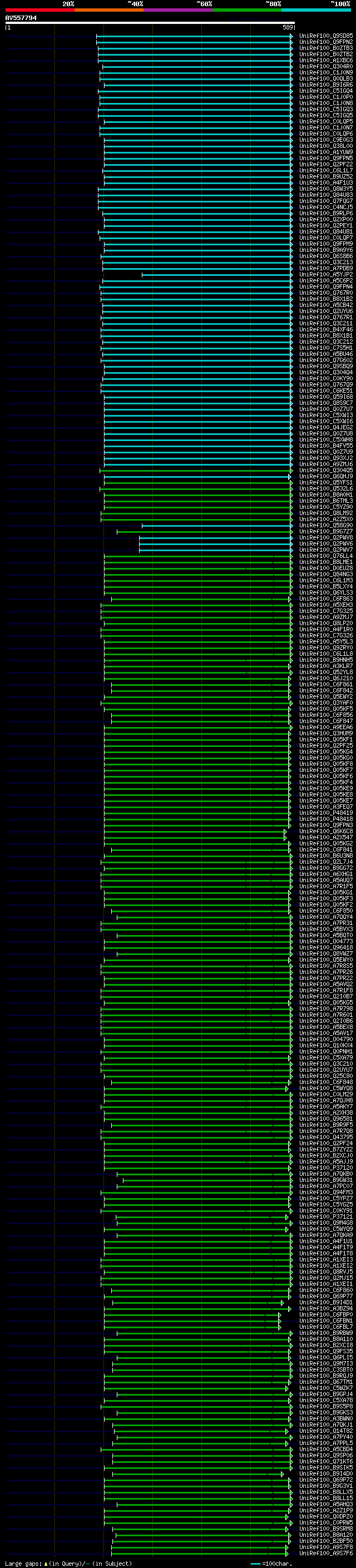356x1568 pixels.
Task: Open hit UniRef100_Q9FPN2
Action: 326,42
